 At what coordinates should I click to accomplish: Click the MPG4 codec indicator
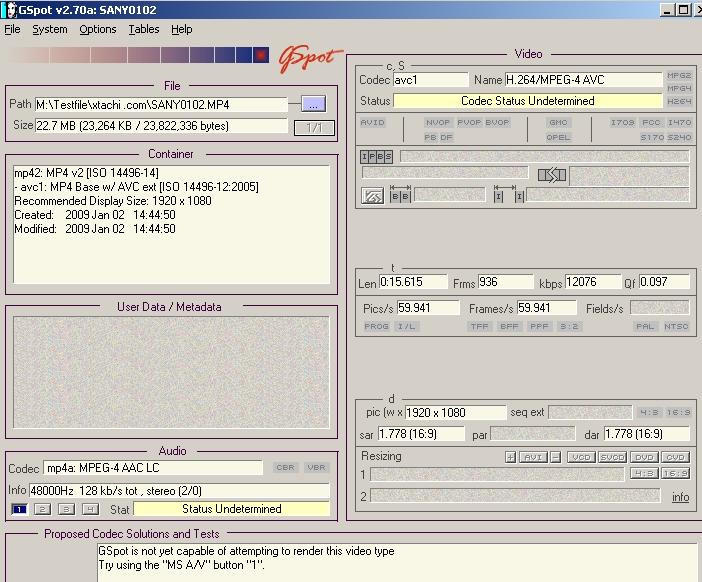coord(679,88)
